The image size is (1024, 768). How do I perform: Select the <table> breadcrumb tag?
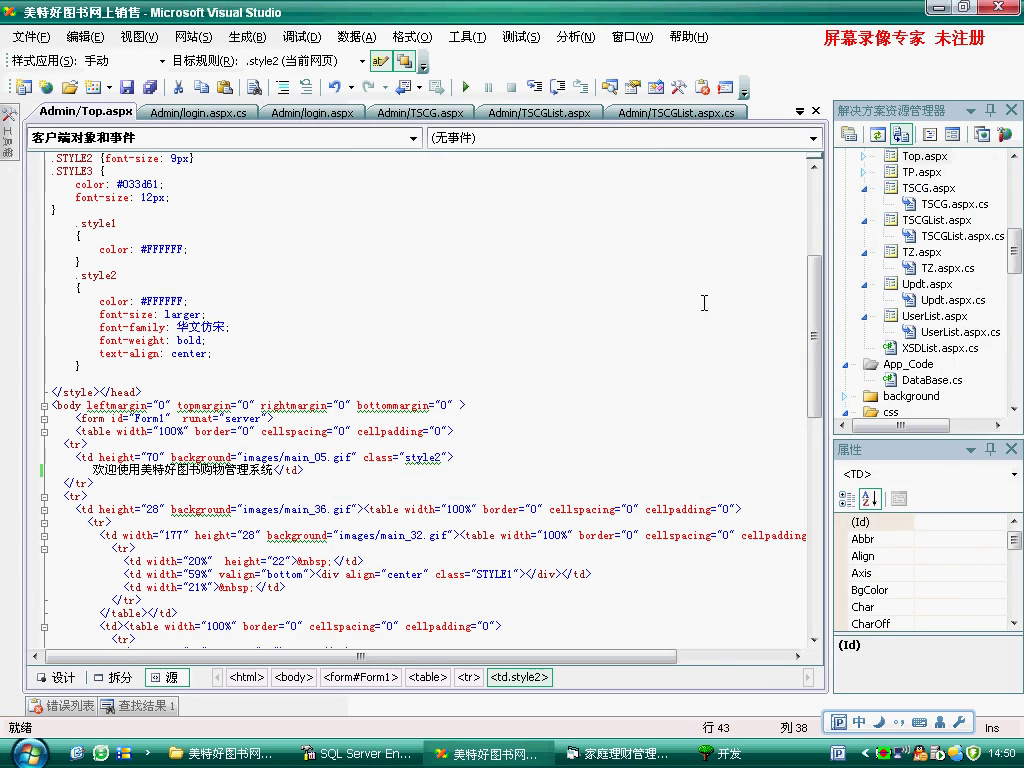[x=427, y=677]
